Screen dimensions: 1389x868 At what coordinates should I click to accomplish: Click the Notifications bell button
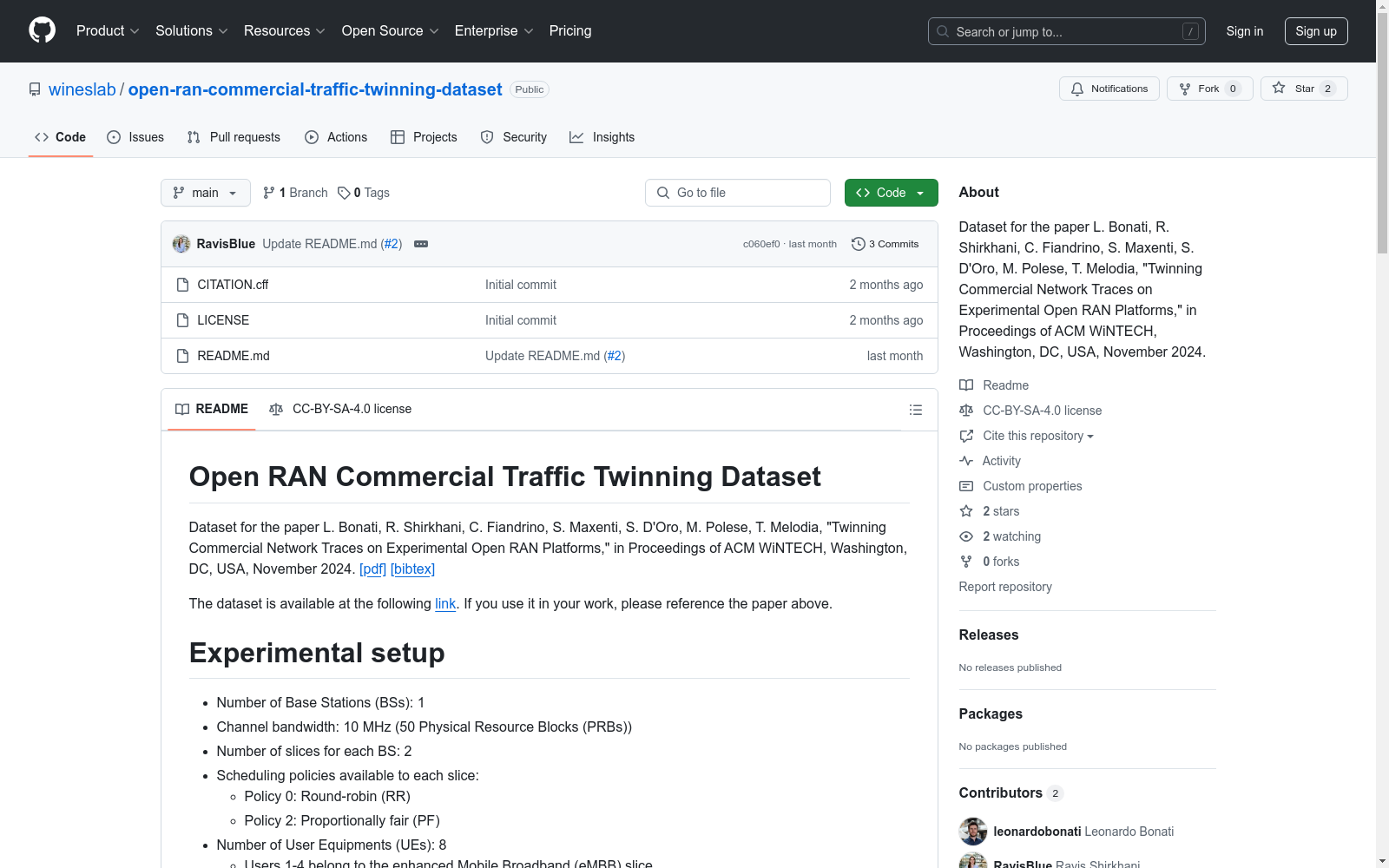click(x=1109, y=89)
